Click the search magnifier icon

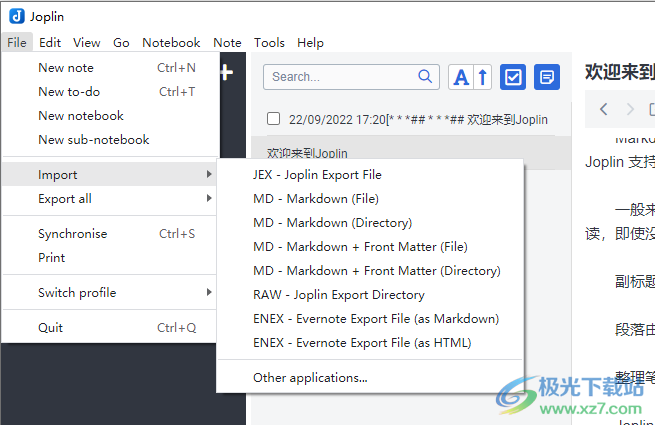425,76
